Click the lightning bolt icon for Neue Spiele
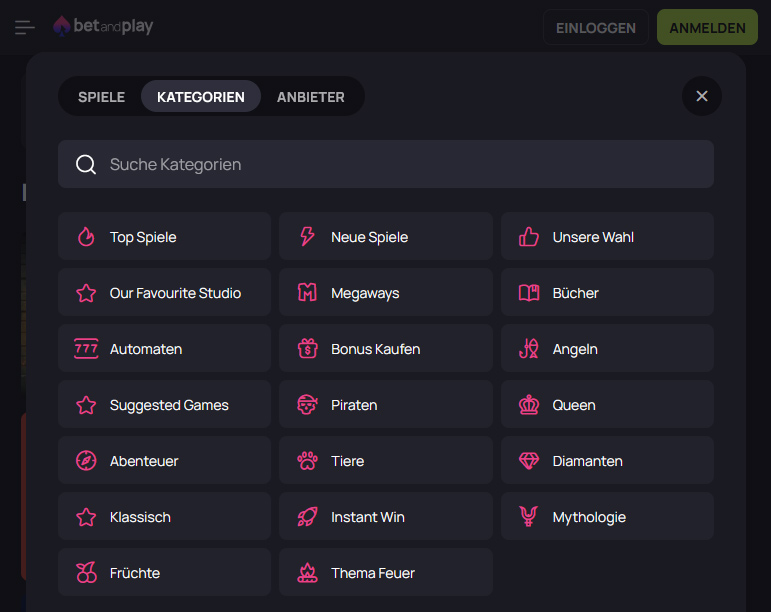771x612 pixels. [307, 237]
